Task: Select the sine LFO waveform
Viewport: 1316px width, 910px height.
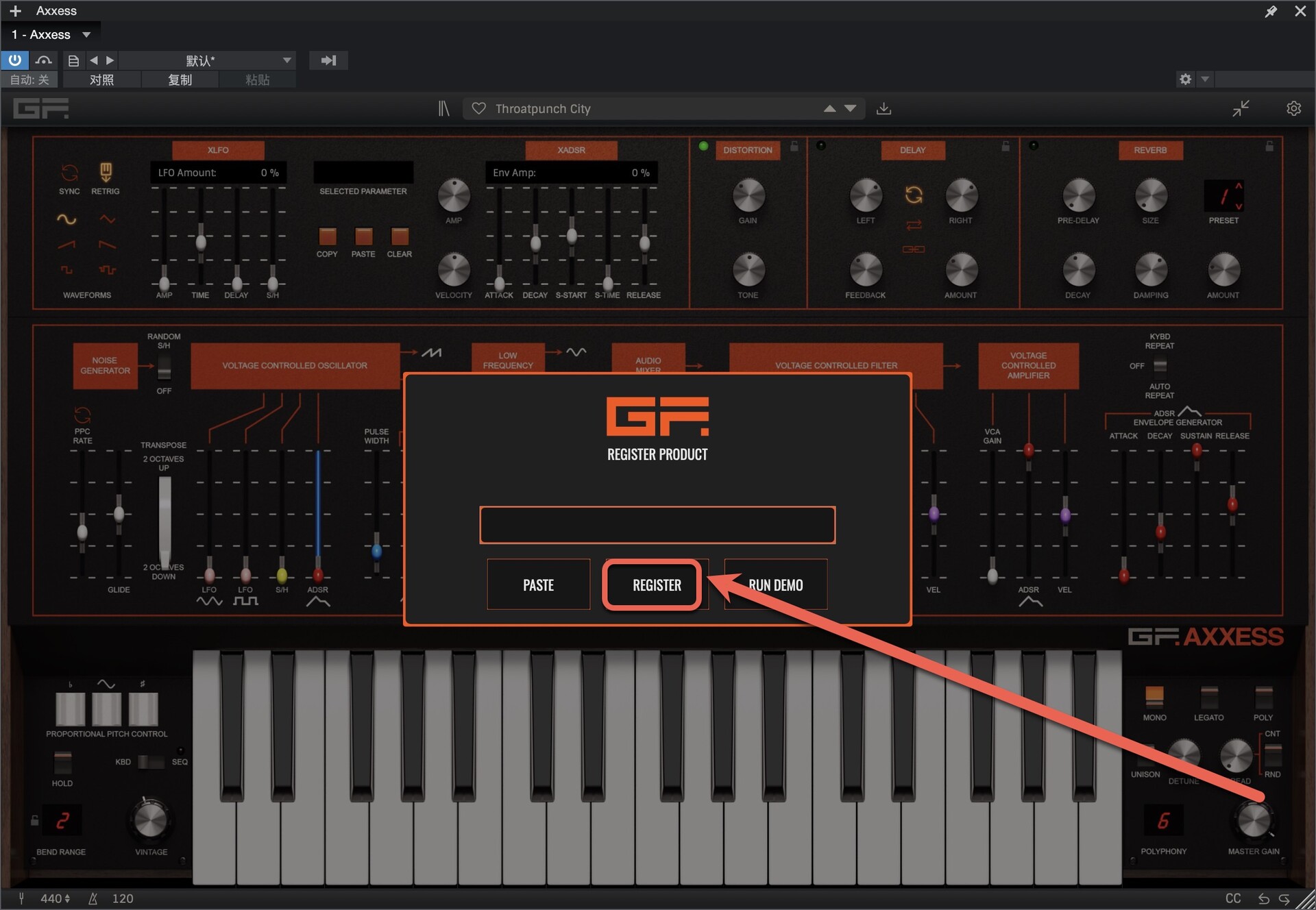Action: coord(66,219)
